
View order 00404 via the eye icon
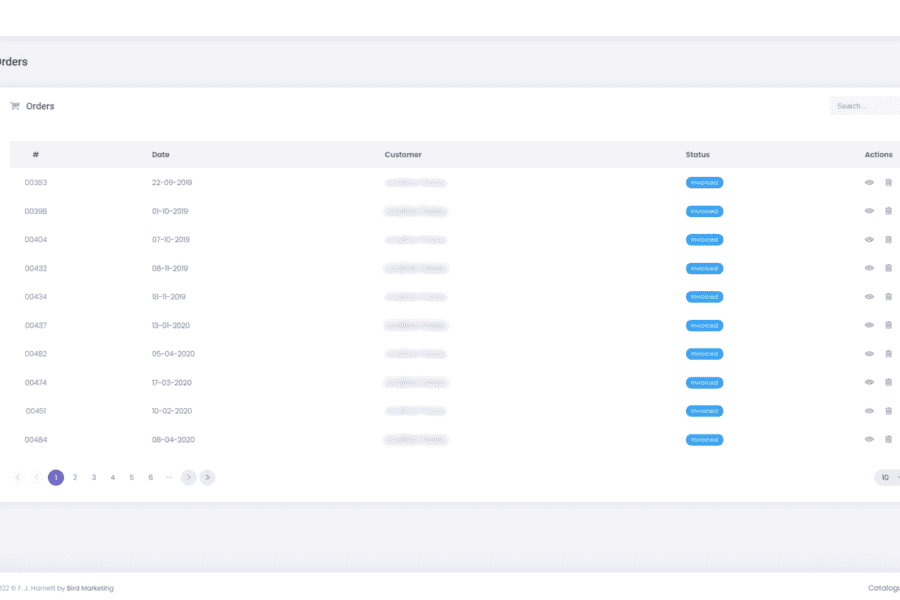869,240
